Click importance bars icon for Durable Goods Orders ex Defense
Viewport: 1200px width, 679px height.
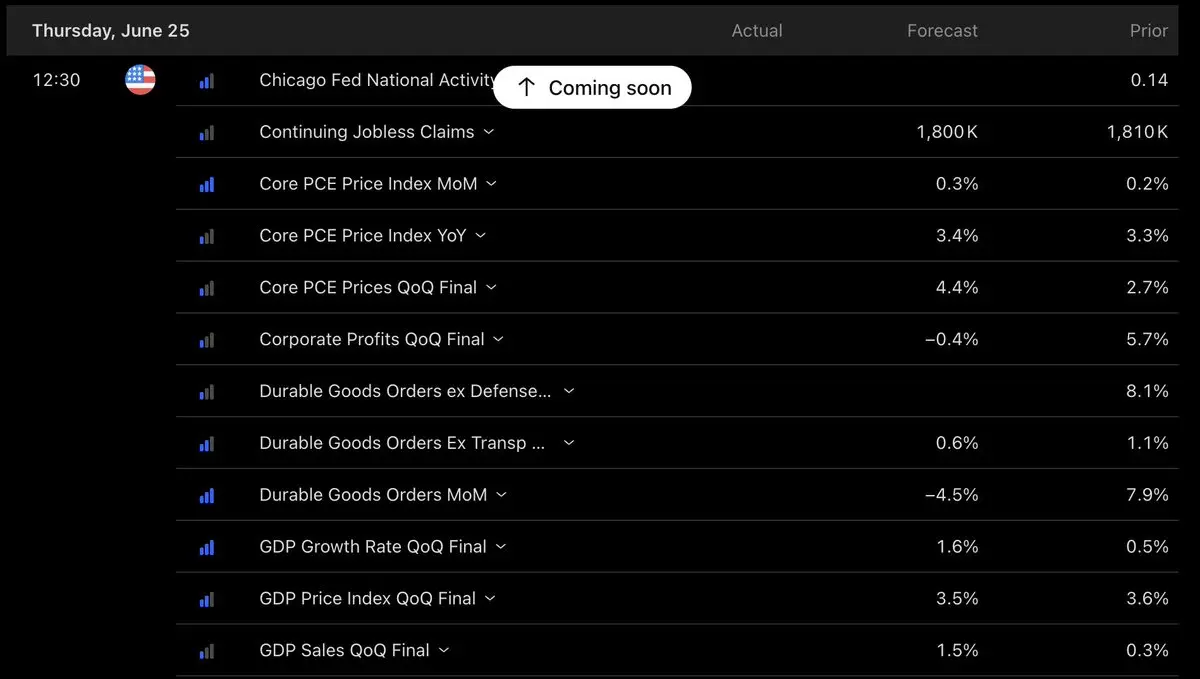pyautogui.click(x=207, y=393)
